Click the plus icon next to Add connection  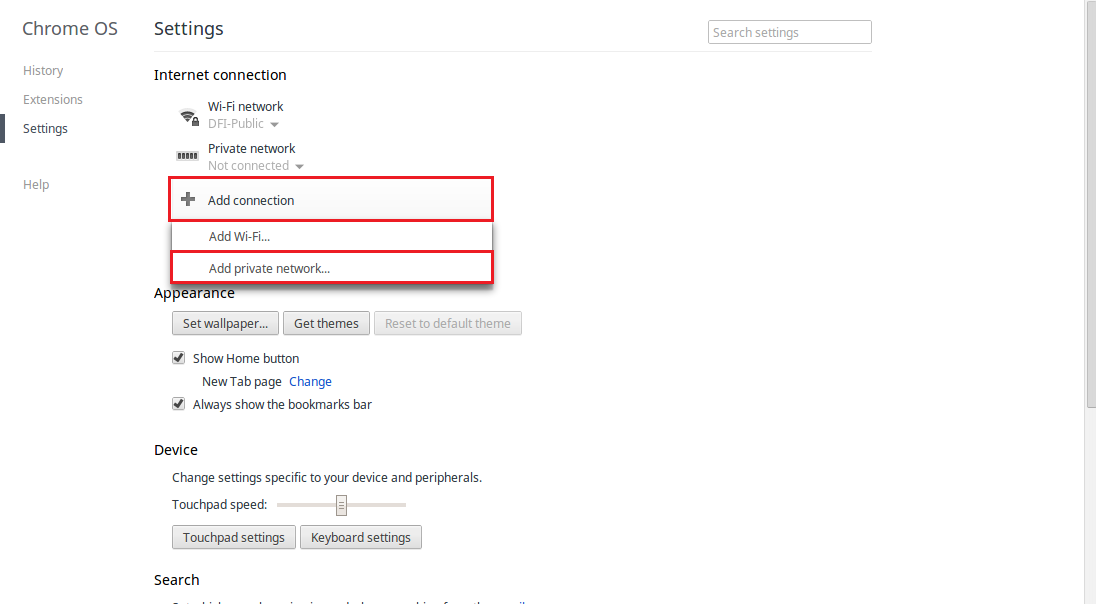(188, 199)
